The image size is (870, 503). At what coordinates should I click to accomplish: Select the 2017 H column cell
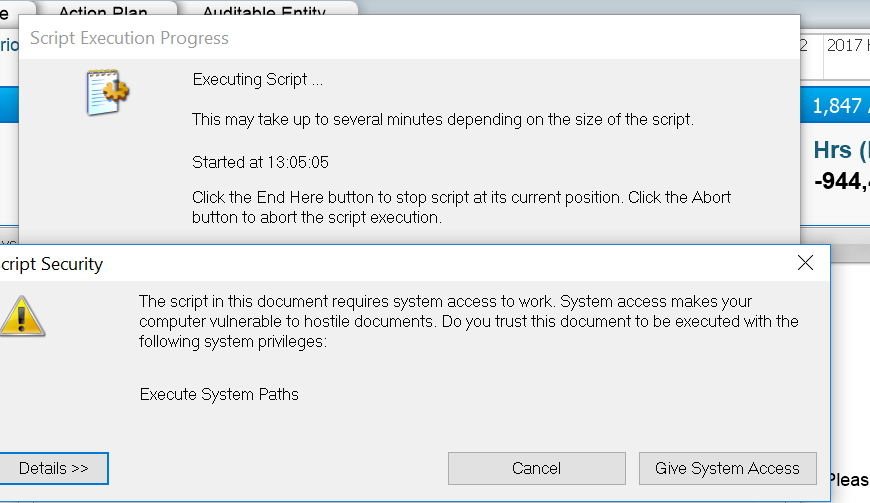(x=846, y=46)
